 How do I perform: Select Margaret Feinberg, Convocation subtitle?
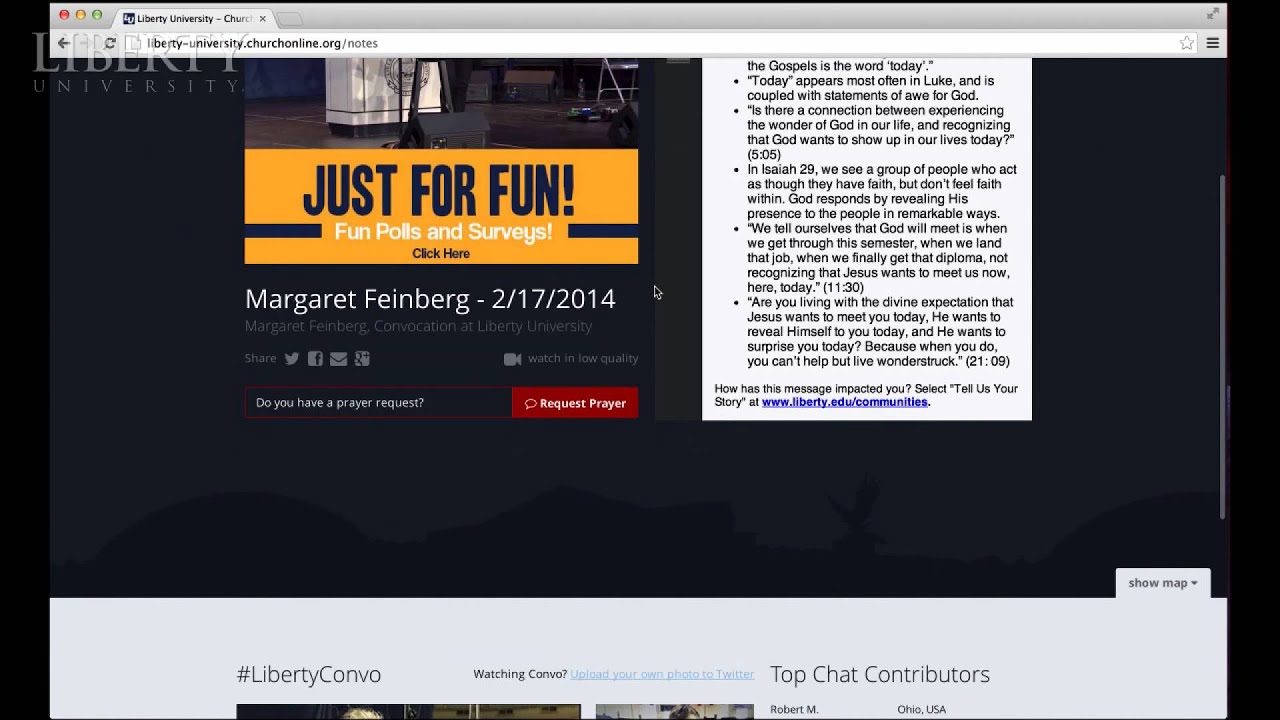(418, 326)
